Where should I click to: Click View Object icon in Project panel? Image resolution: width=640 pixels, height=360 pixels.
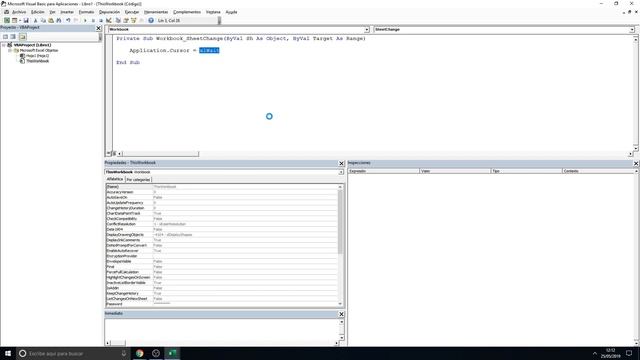pos(13,37)
